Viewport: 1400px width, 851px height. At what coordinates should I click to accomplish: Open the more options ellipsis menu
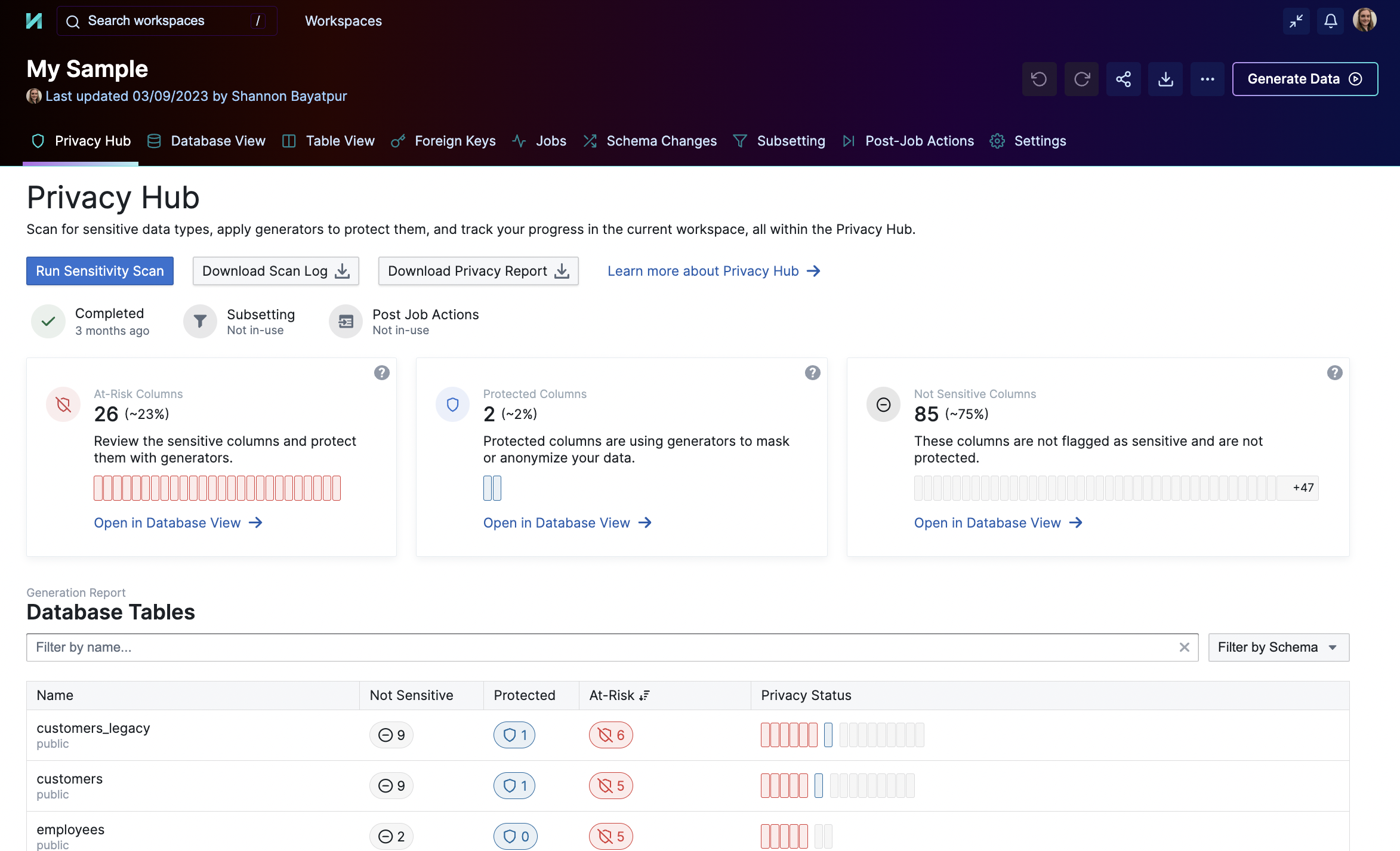(1207, 79)
